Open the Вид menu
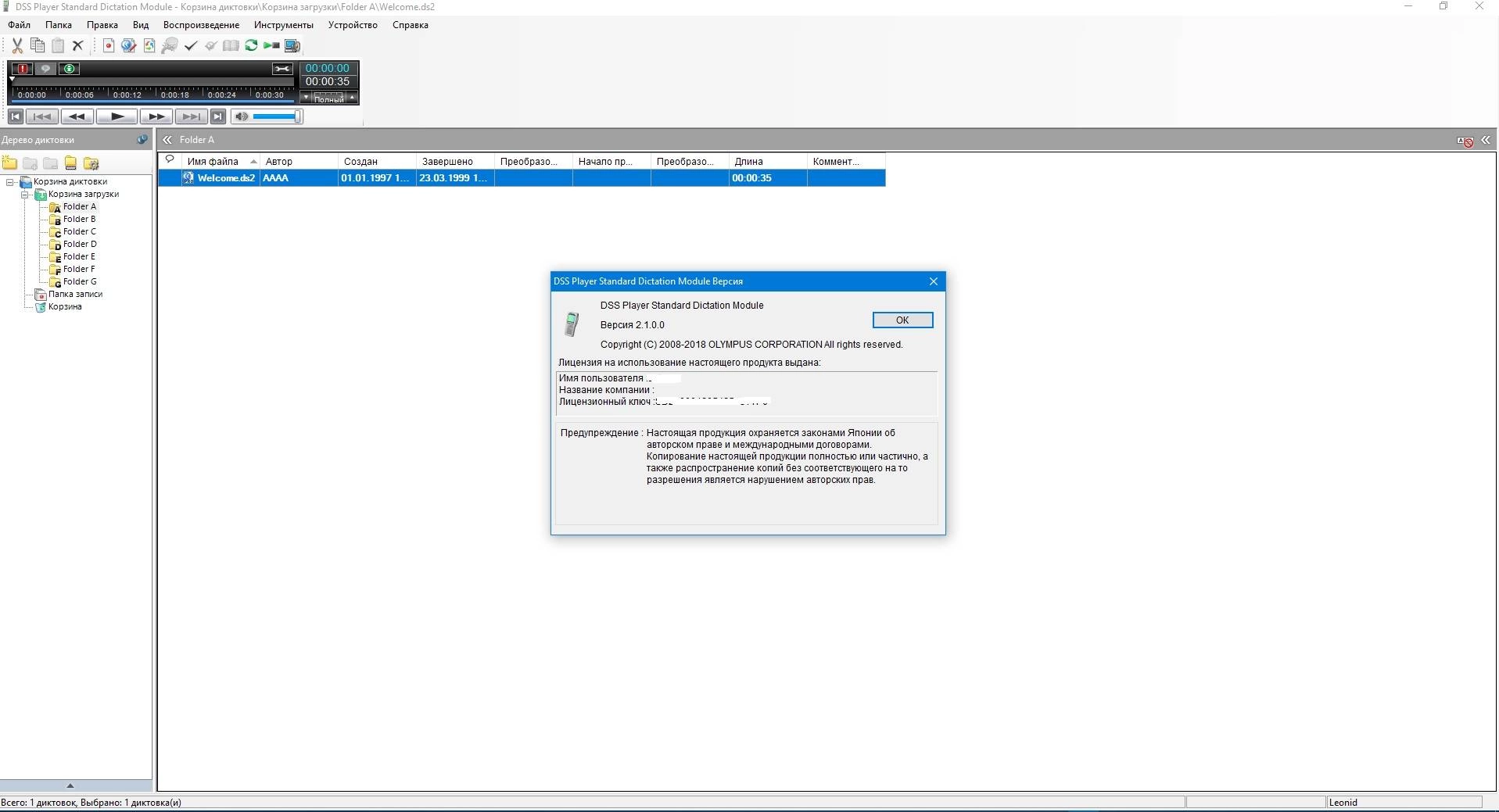1499x812 pixels. (x=141, y=25)
